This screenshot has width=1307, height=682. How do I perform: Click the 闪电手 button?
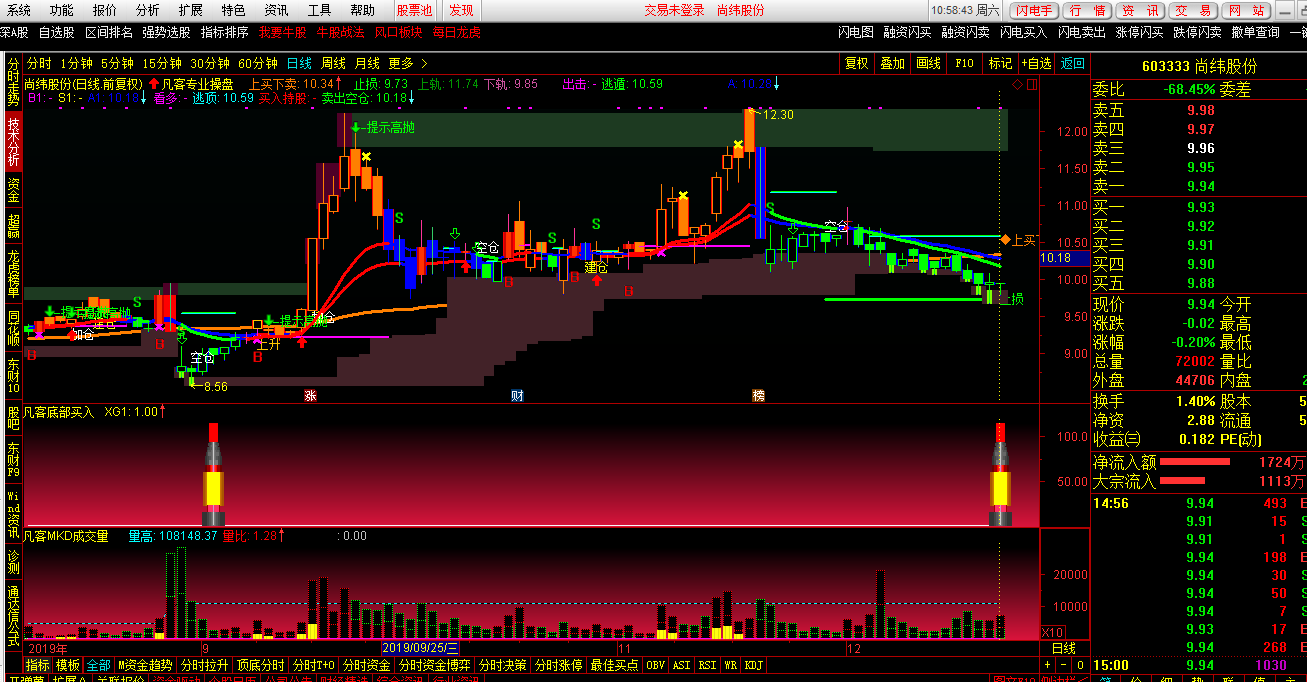point(1034,10)
